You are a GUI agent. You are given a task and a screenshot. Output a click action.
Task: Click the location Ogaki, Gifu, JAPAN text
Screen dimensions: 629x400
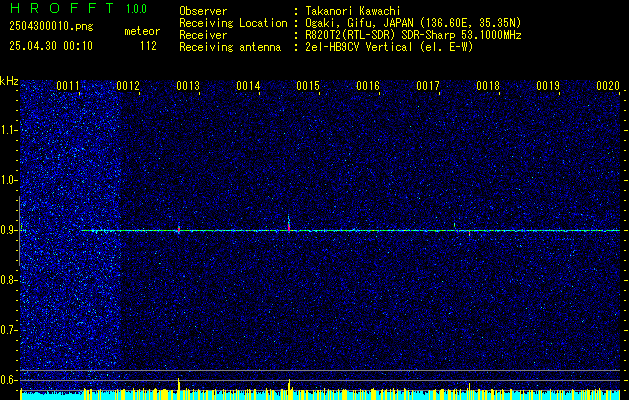pos(413,23)
